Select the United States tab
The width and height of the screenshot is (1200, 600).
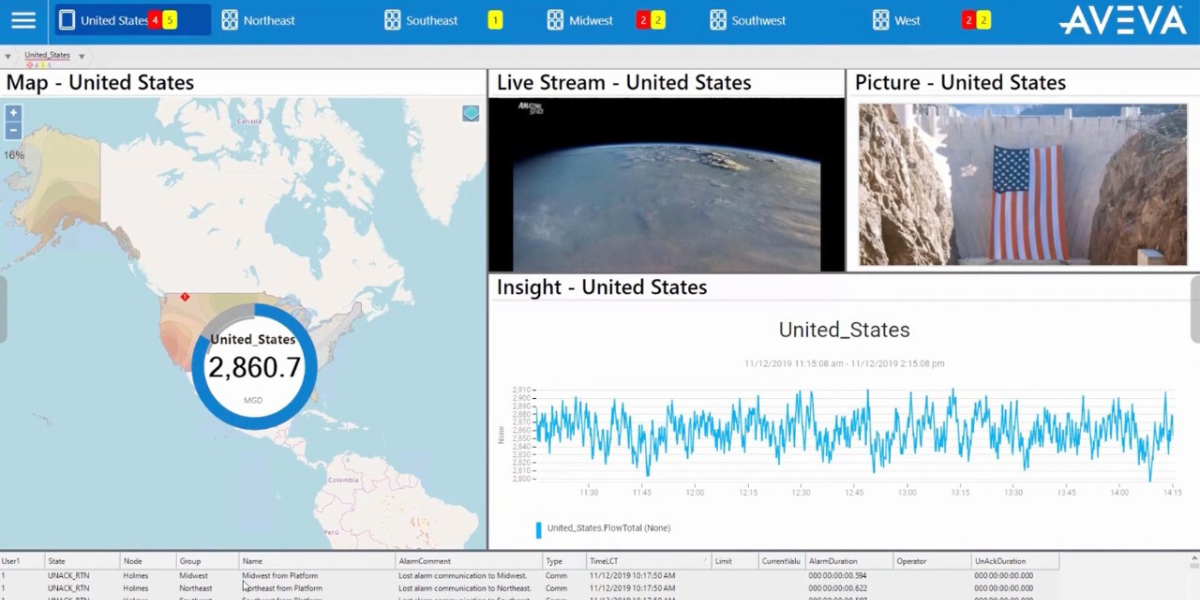point(113,20)
